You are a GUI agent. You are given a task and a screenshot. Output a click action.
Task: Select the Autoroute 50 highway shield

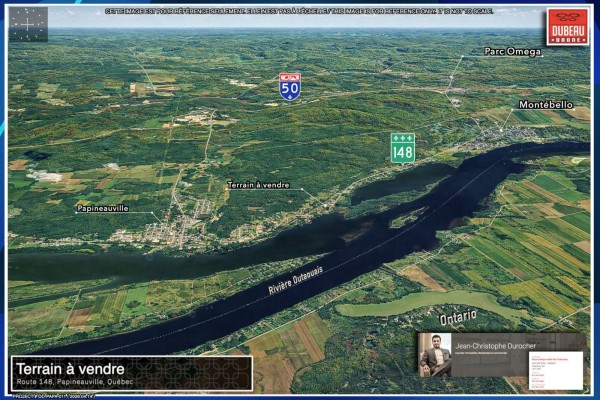click(290, 87)
